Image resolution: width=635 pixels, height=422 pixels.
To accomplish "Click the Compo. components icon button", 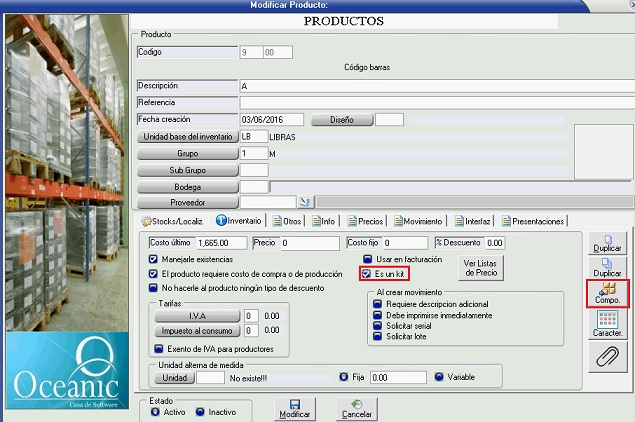I will tap(607, 293).
